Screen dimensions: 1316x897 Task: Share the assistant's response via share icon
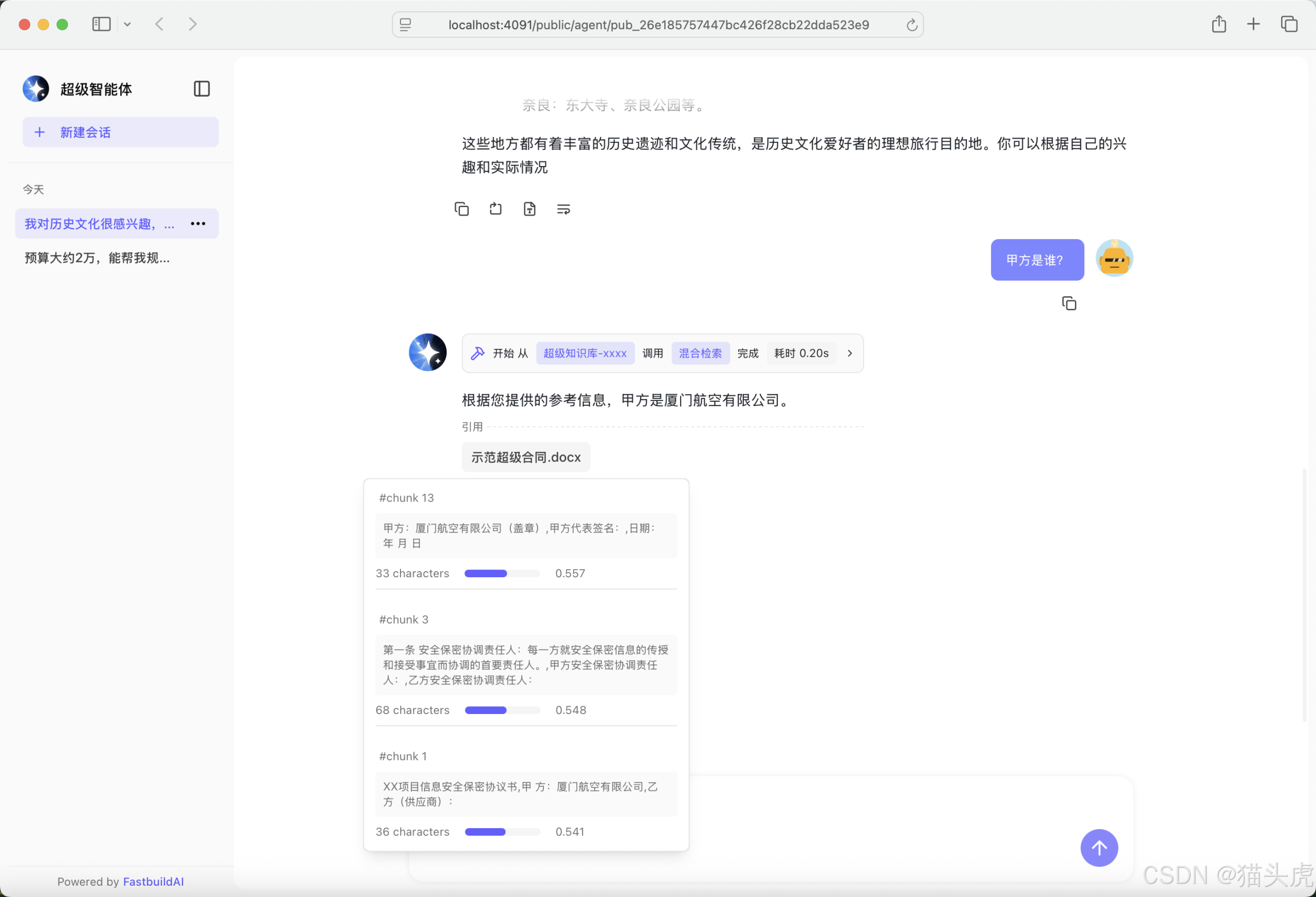coord(496,208)
